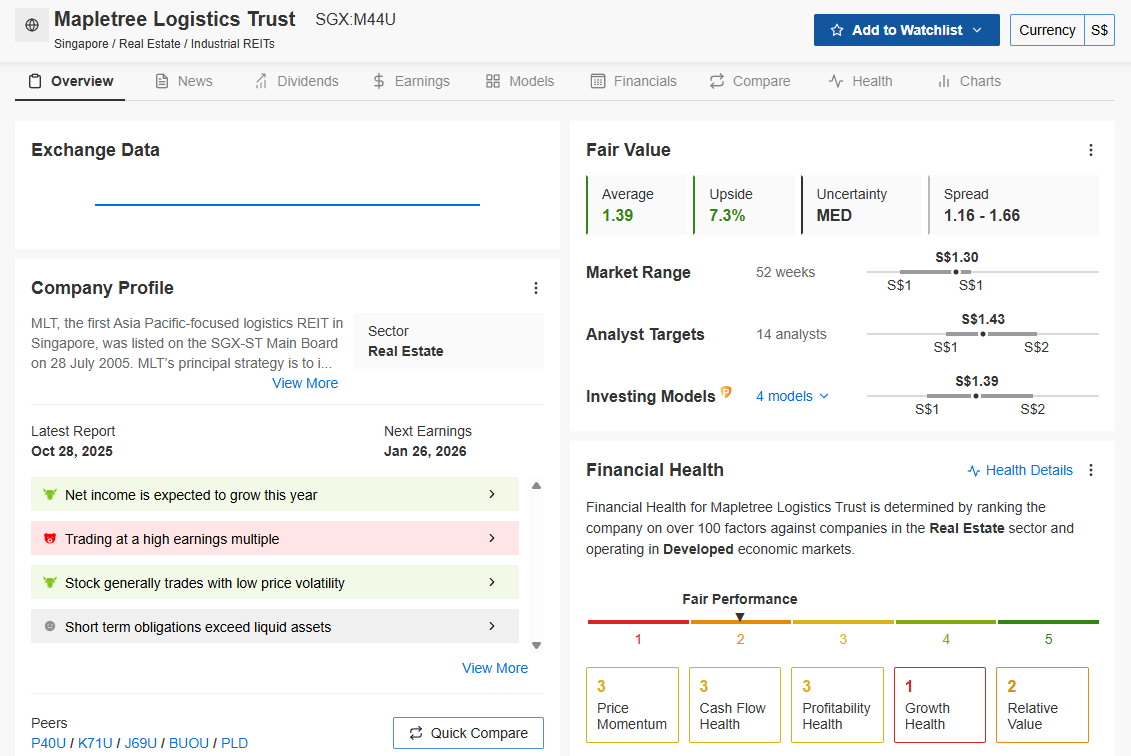
Task: Expand the 4 models dropdown
Action: point(792,396)
